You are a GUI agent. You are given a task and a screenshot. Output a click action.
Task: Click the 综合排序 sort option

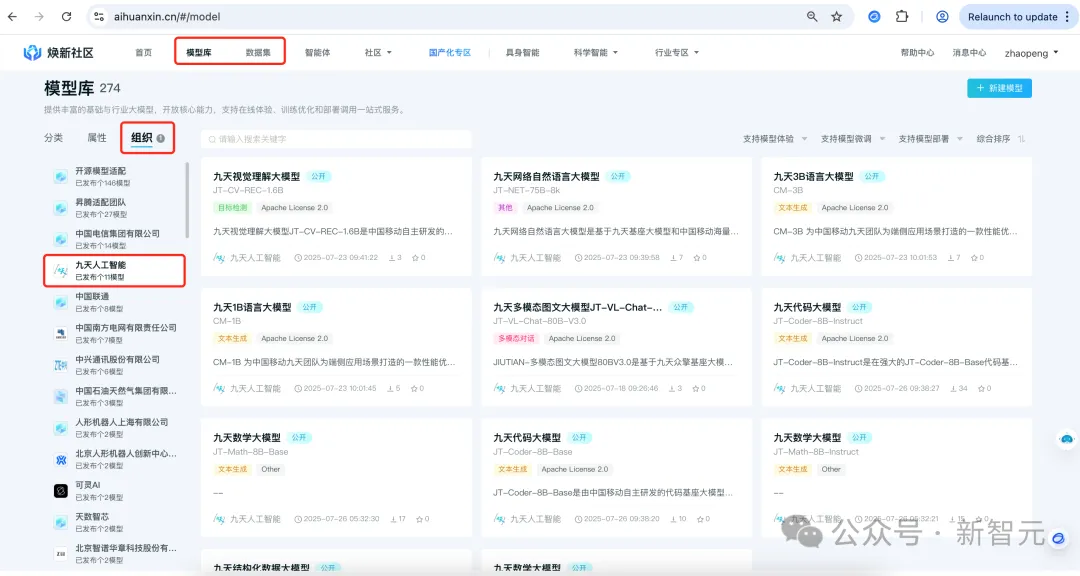coord(993,138)
